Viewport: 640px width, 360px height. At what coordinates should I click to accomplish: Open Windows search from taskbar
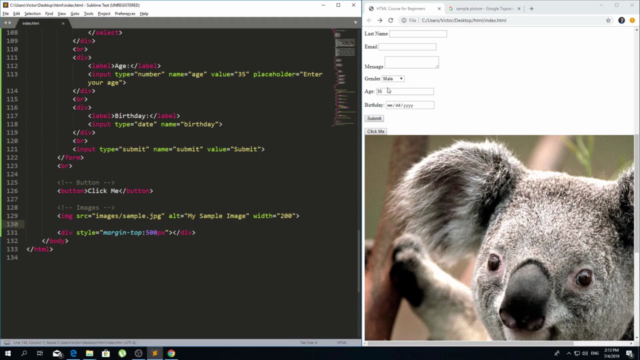(x=24, y=353)
